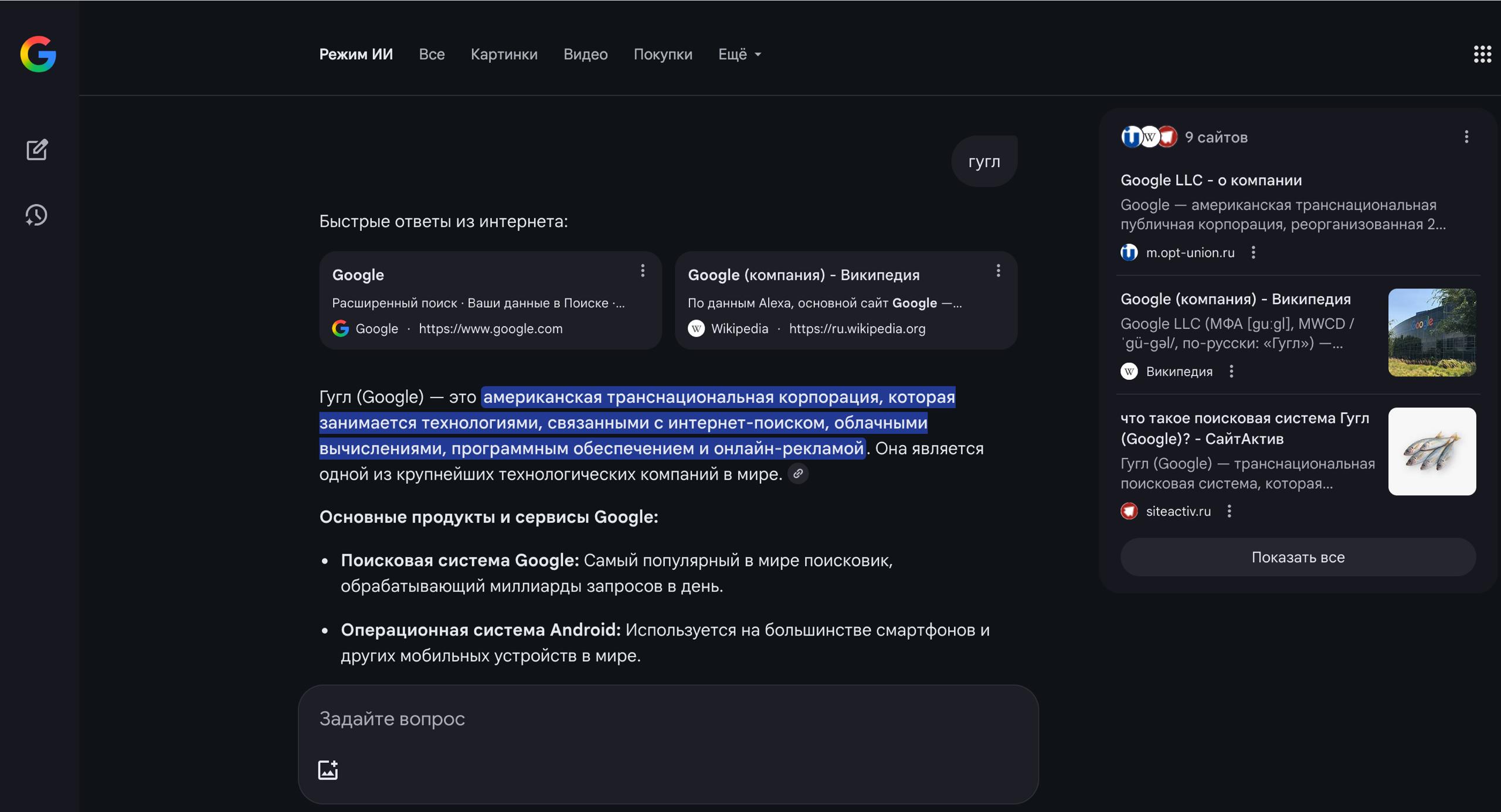Click the Задайте вопрос input field

[667, 719]
